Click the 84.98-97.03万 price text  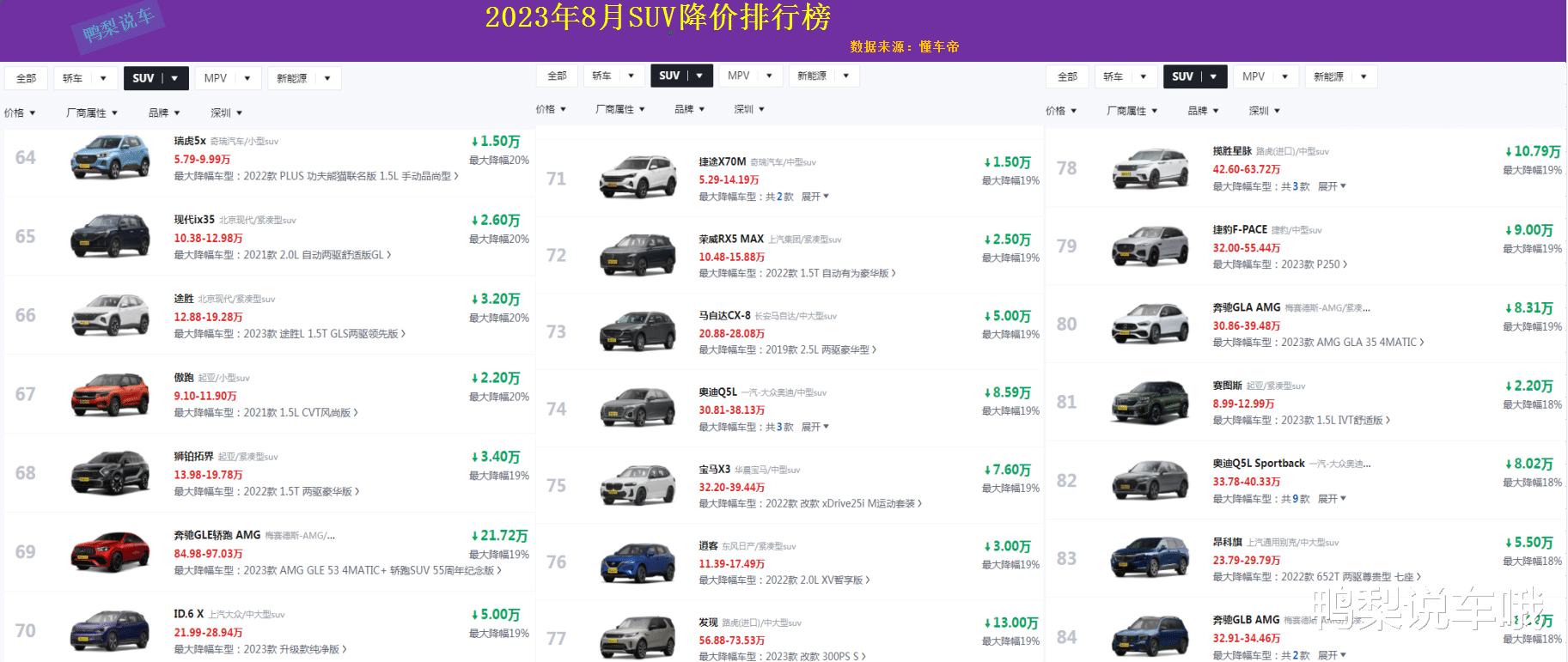[x=208, y=554]
